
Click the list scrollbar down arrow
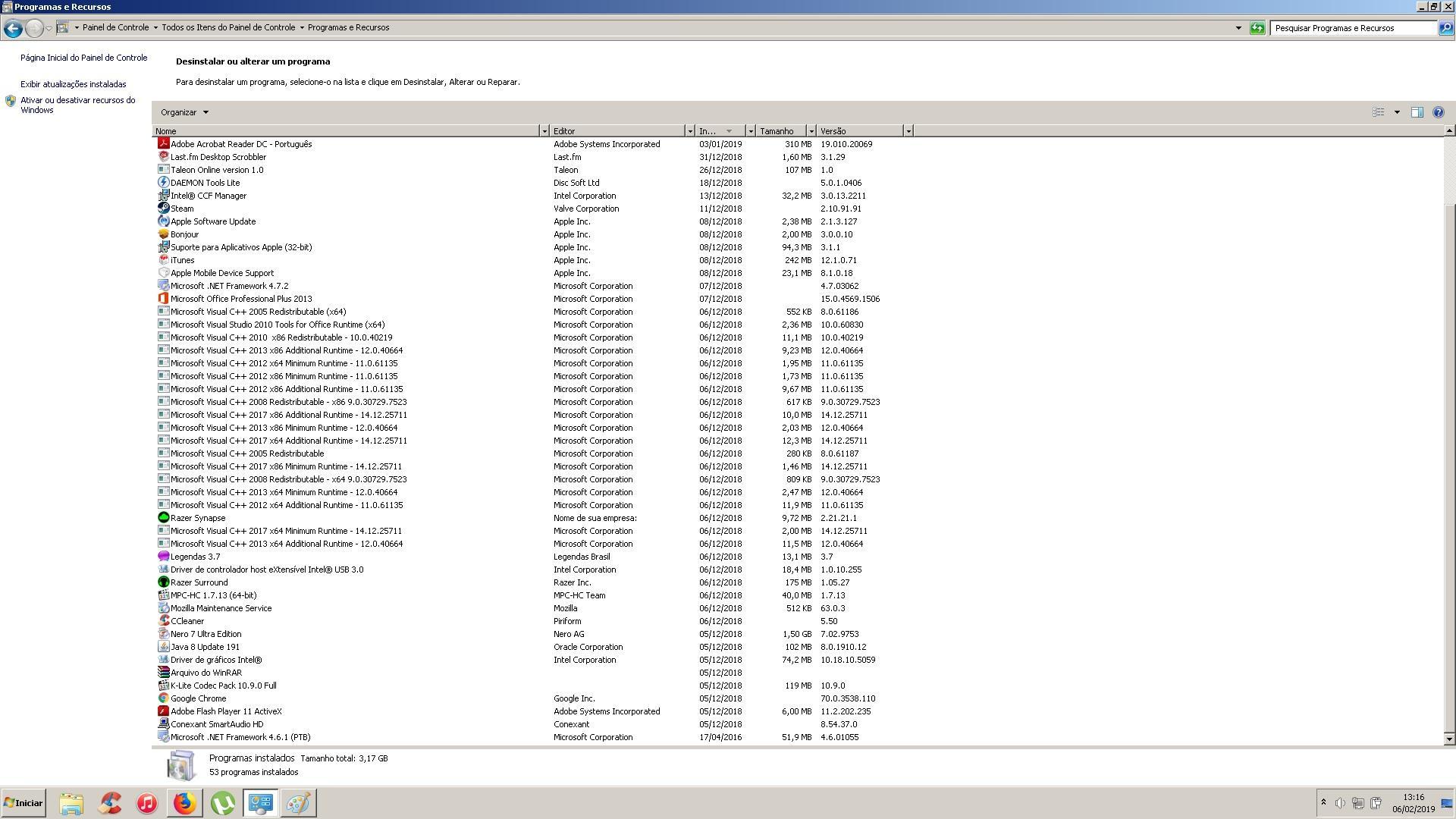coord(1449,739)
